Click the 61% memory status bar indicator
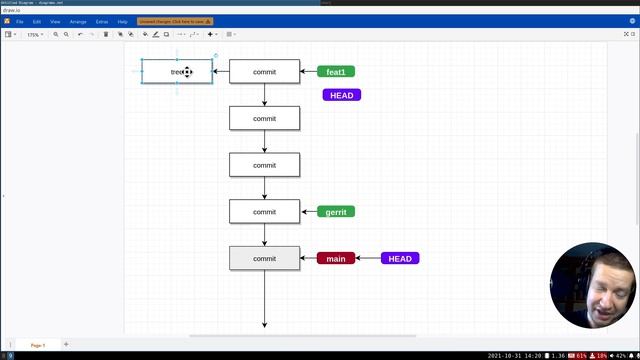The image size is (640, 360). [x=578, y=356]
